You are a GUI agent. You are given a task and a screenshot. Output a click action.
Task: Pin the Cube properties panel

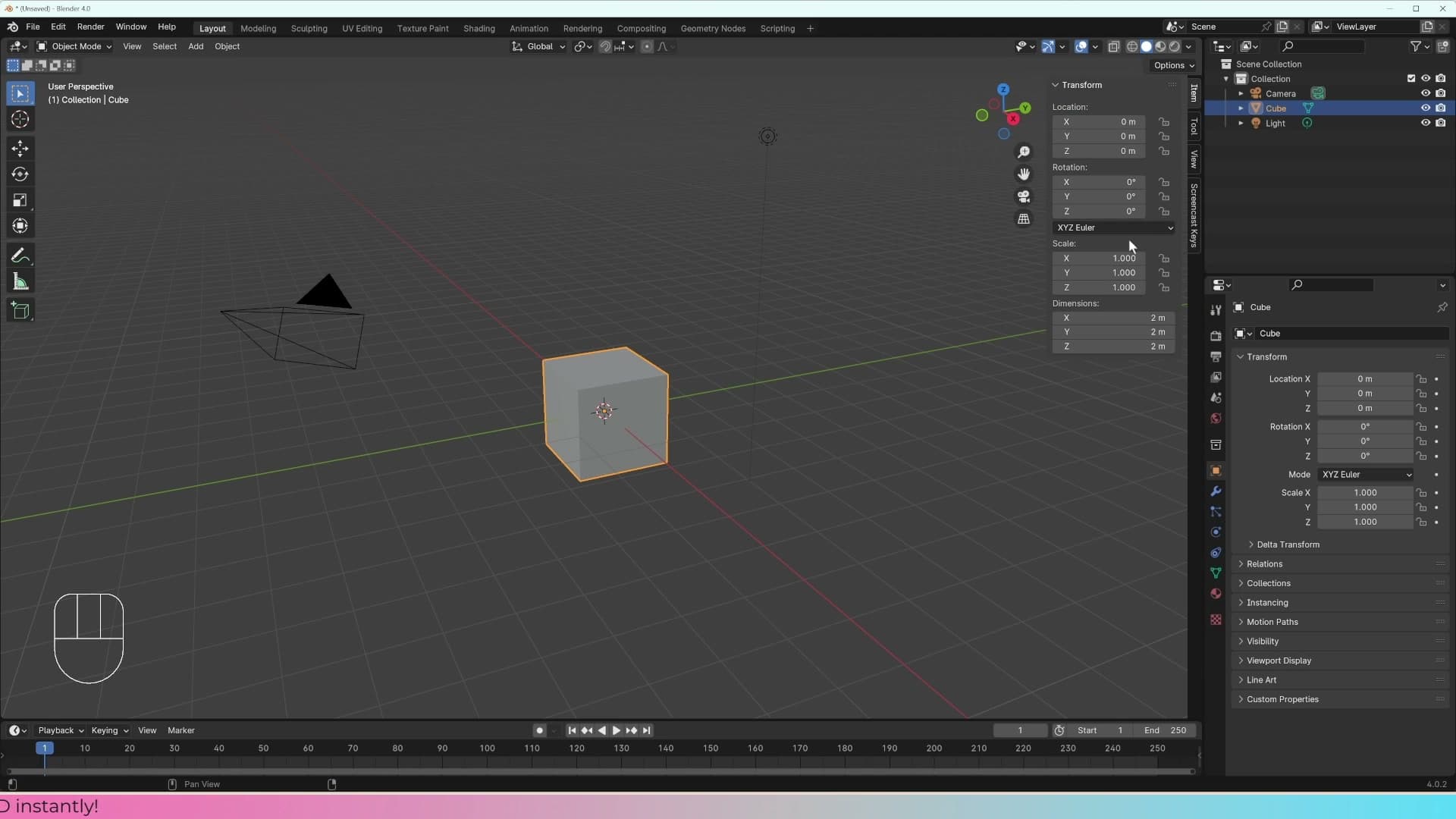click(x=1442, y=307)
